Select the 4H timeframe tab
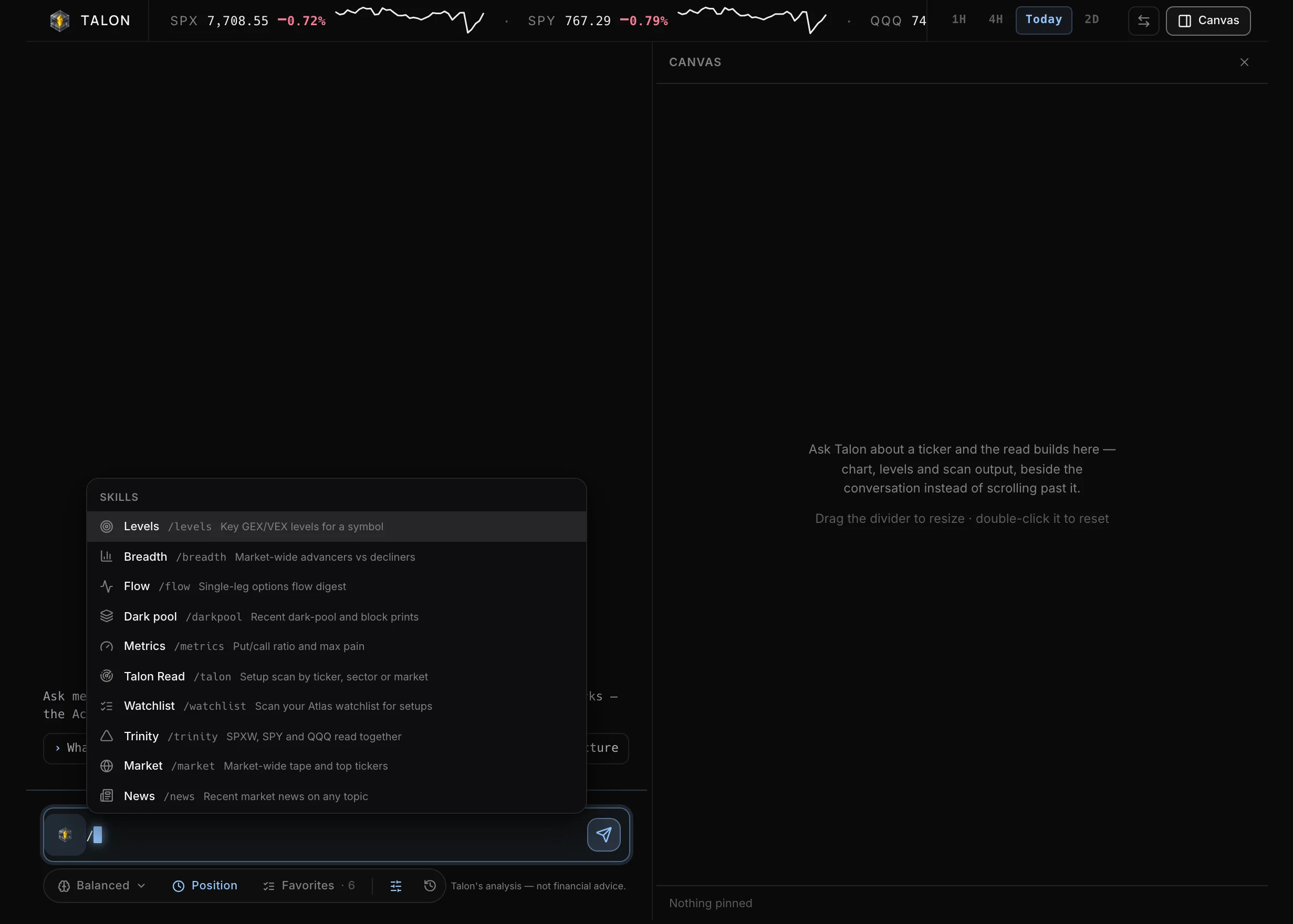The height and width of the screenshot is (924, 1293). coord(995,20)
